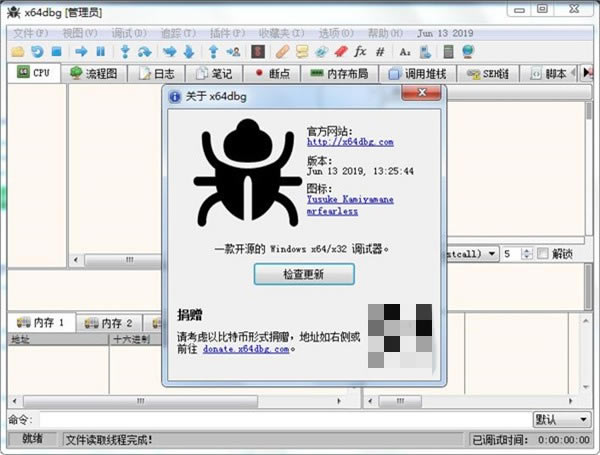Open the 插件(P) menu
The image size is (600, 455).
pos(227,33)
